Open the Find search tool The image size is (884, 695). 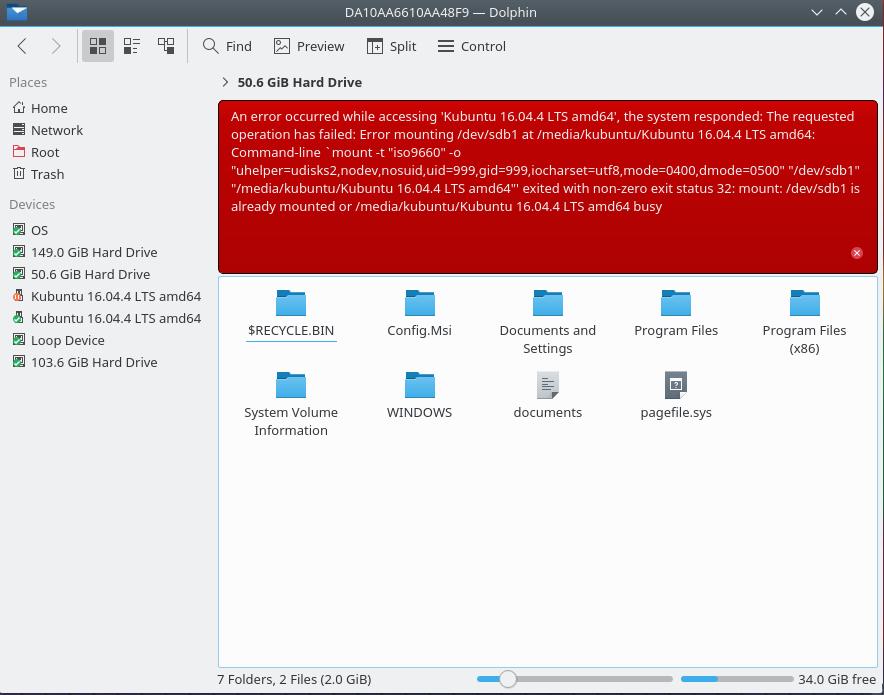227,46
